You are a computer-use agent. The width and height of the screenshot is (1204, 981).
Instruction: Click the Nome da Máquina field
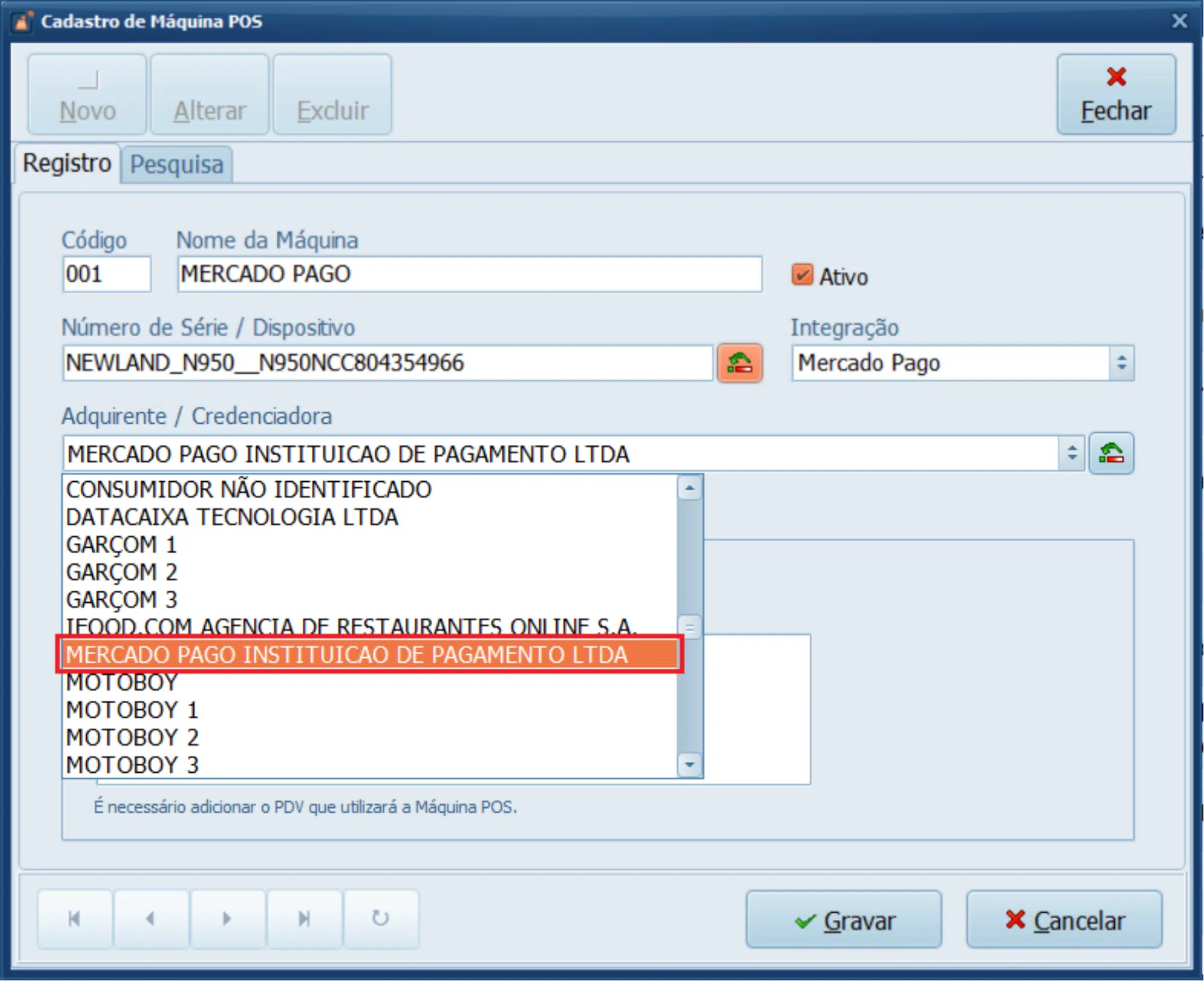[470, 275]
